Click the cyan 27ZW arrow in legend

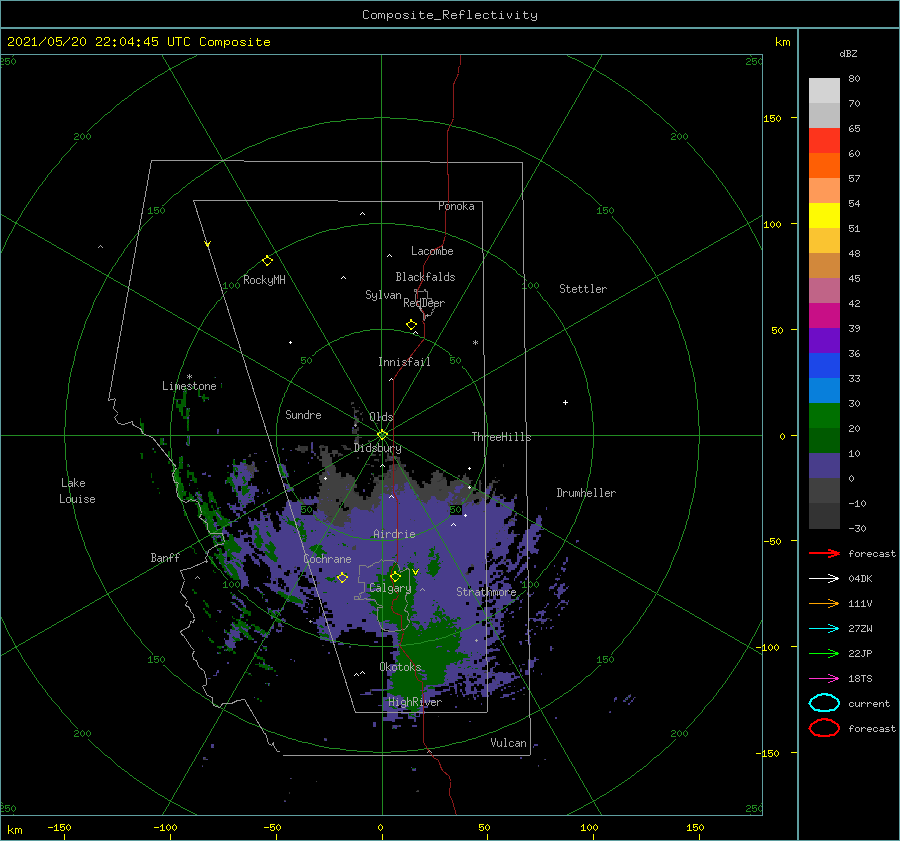pyautogui.click(x=824, y=629)
